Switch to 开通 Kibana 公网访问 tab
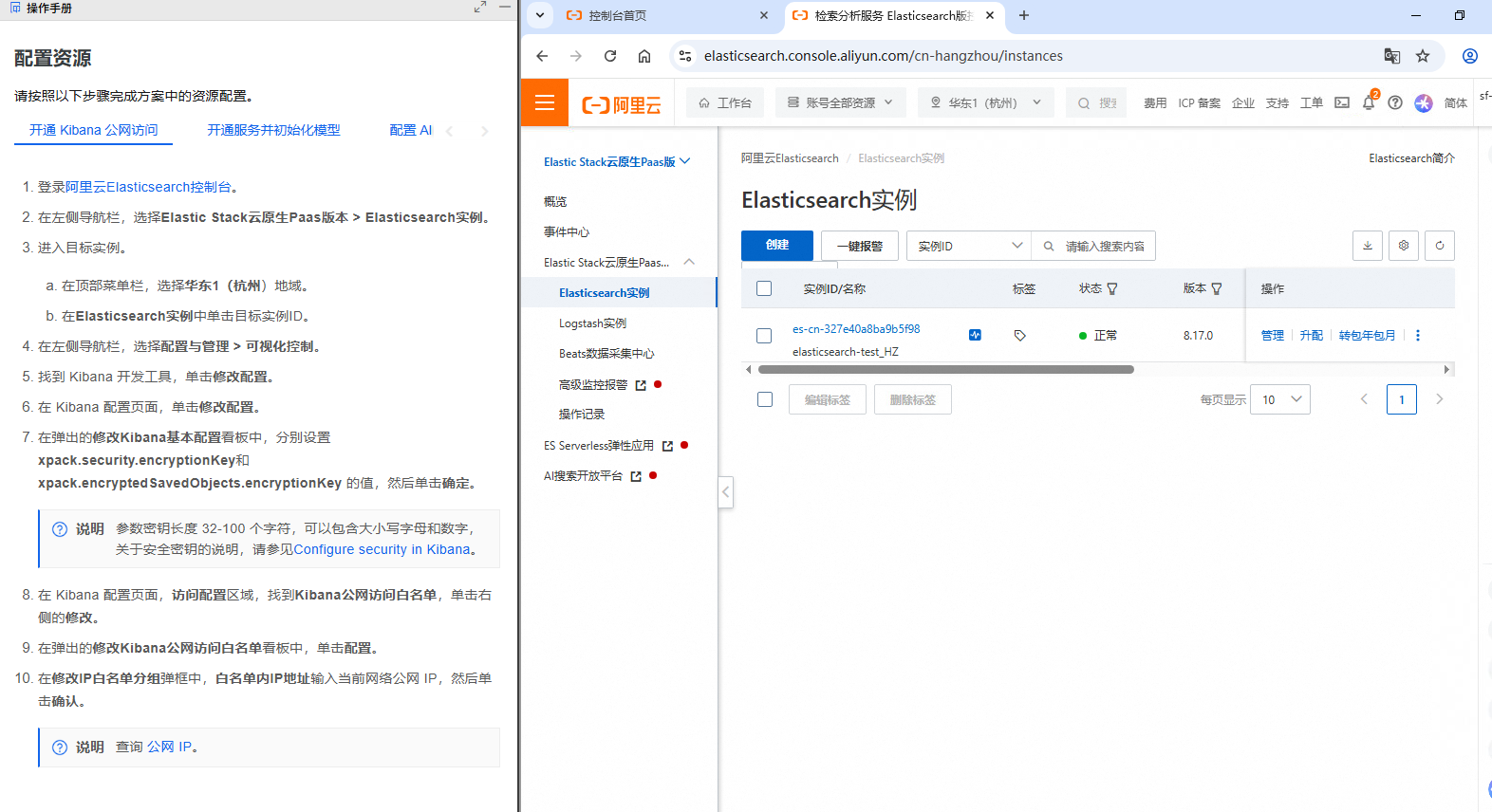The width and height of the screenshot is (1492, 812). click(x=93, y=130)
